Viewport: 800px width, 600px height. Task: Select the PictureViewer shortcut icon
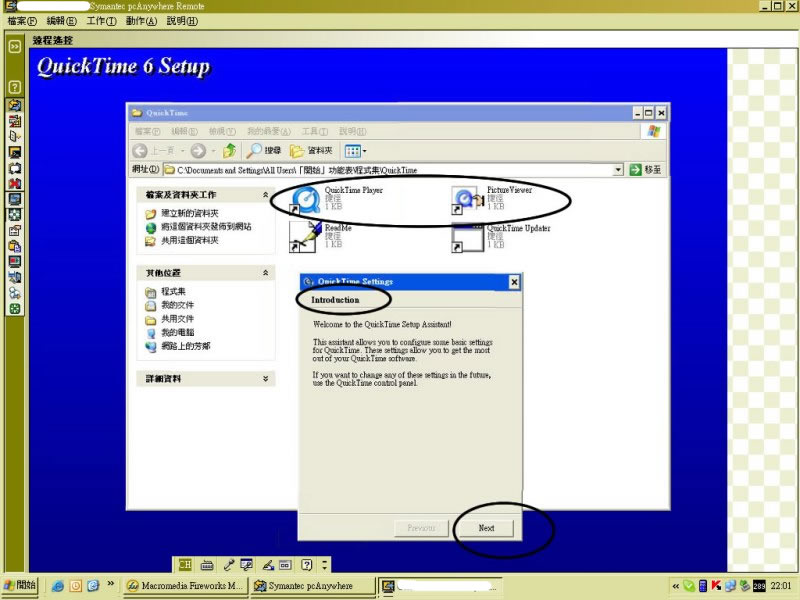click(x=467, y=199)
